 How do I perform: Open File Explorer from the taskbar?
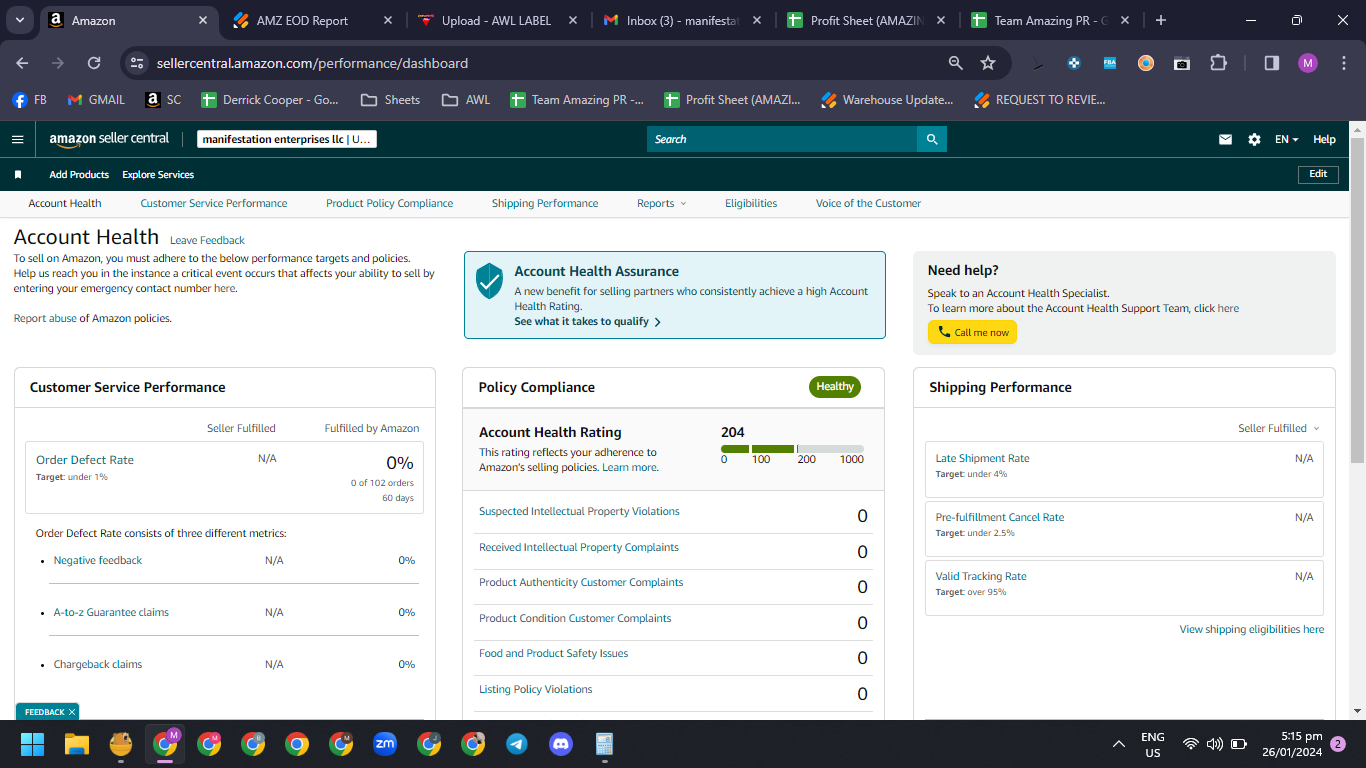click(77, 744)
